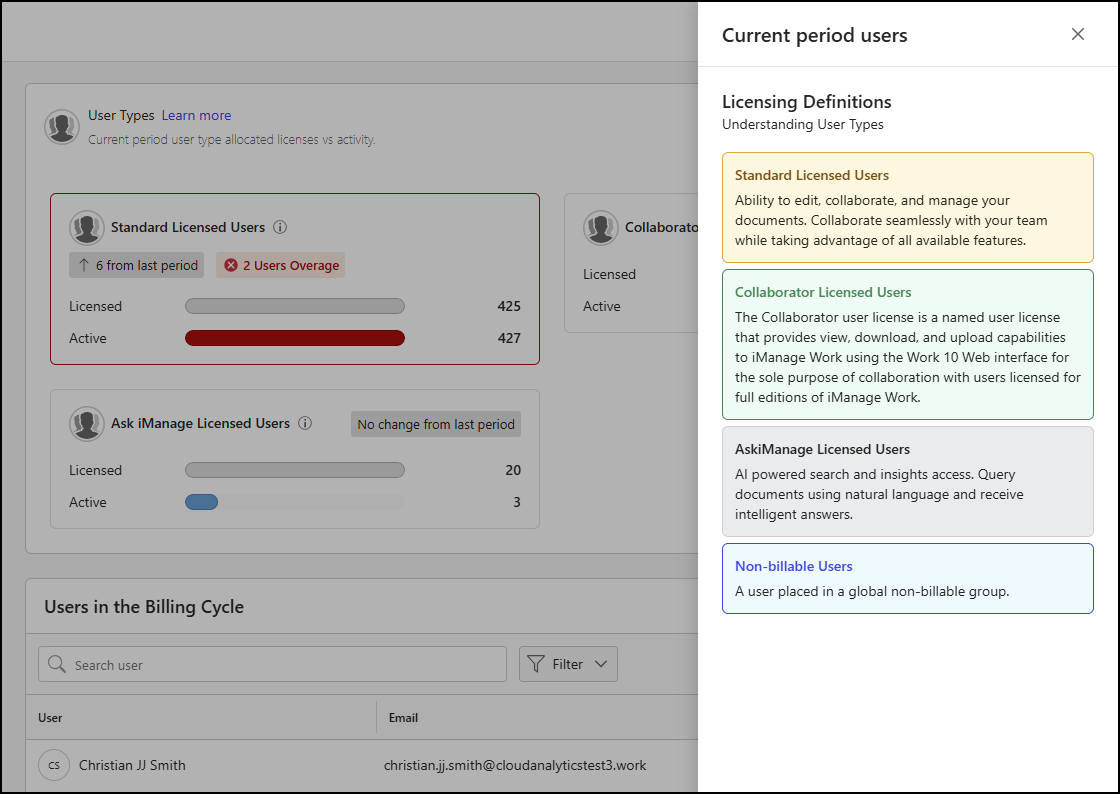Select the AskiManage Licensed Users definition card

(907, 481)
